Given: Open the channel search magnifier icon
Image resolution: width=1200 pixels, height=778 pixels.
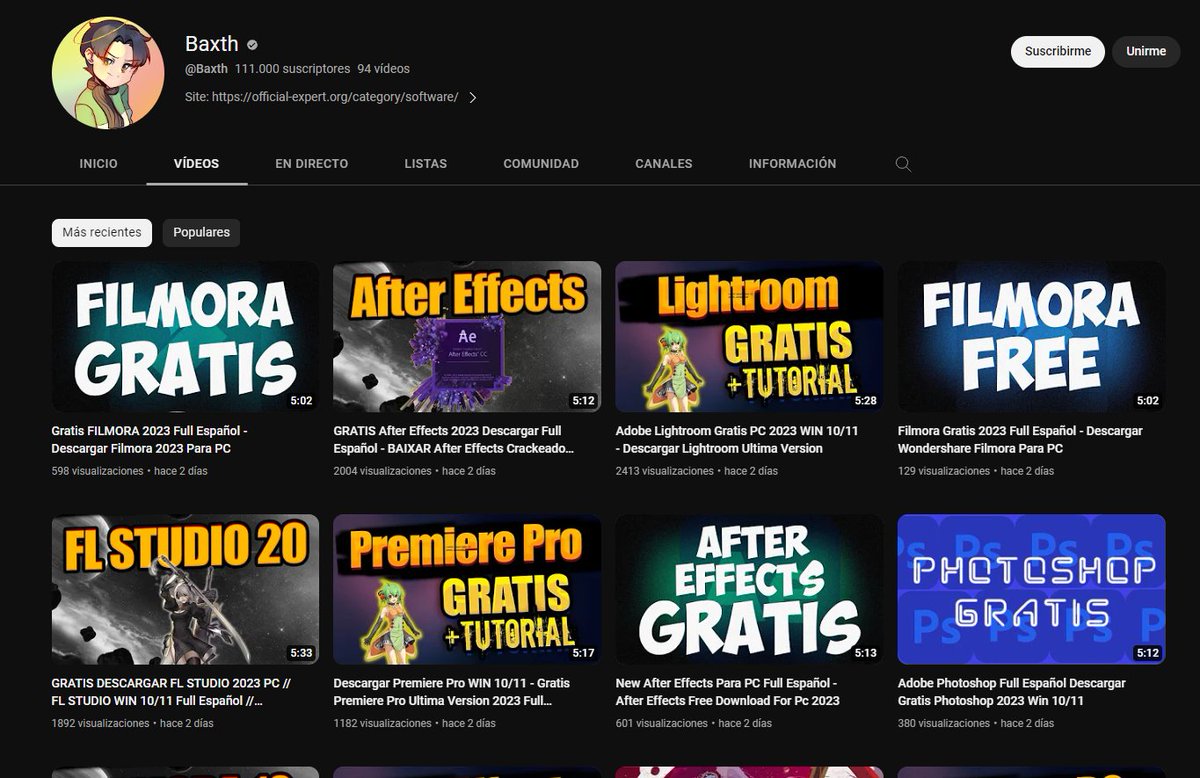Looking at the screenshot, I should (903, 164).
